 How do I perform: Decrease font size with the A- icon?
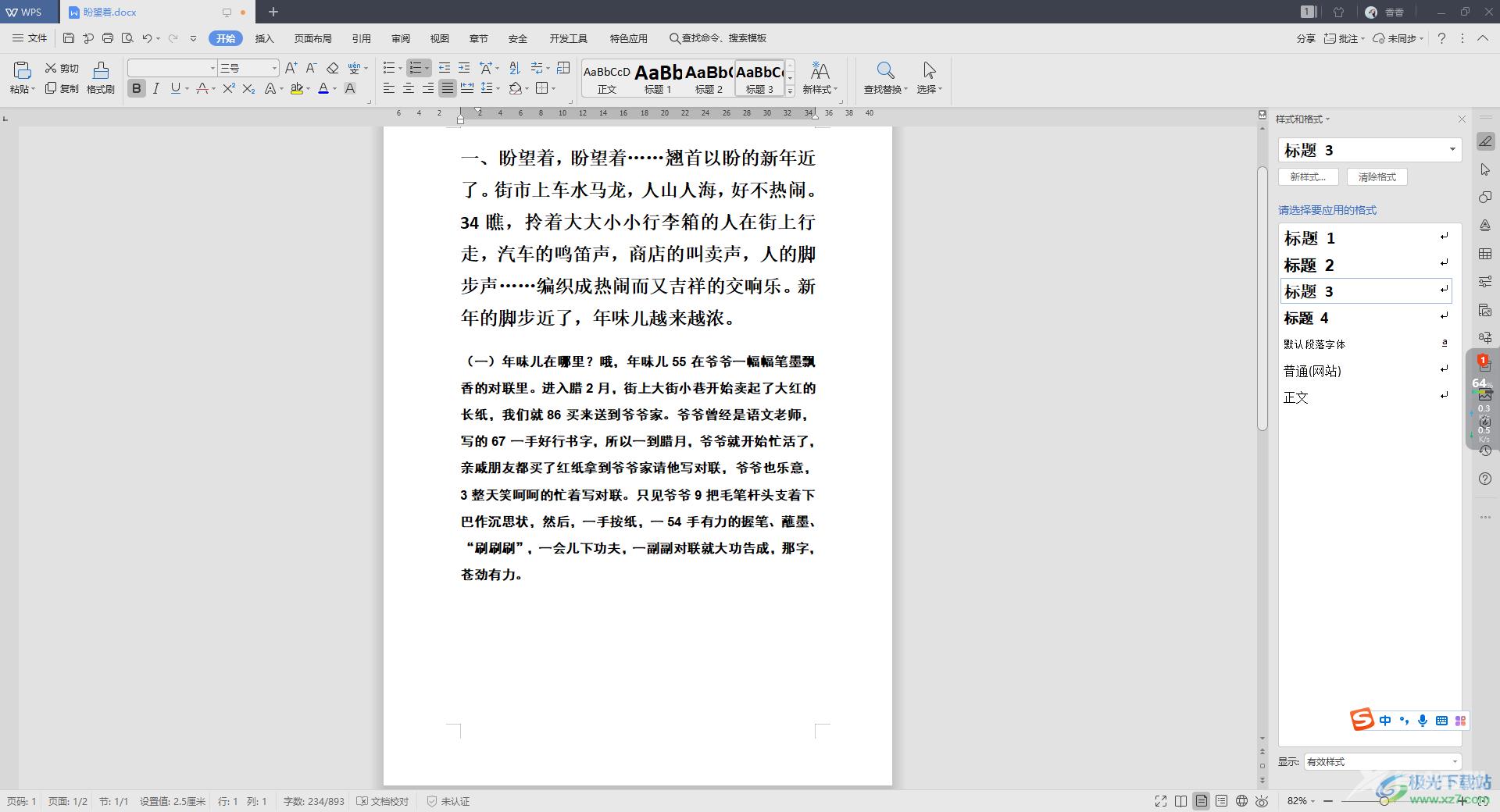pyautogui.click(x=311, y=69)
